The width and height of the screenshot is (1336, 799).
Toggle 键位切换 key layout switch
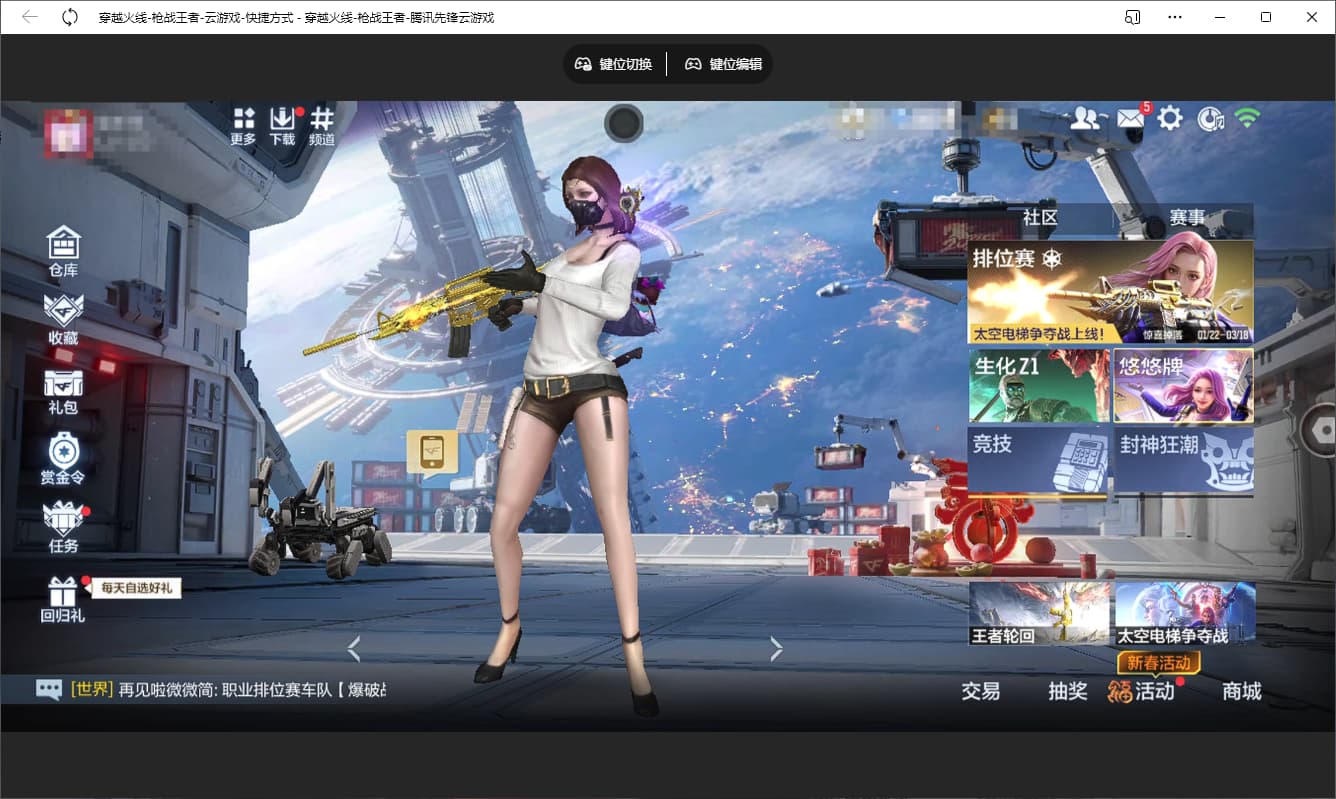point(614,64)
